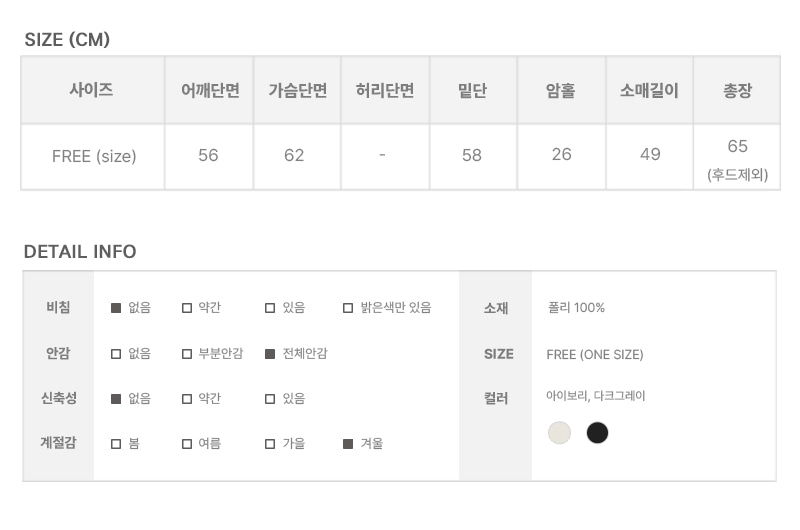
Task: Select the 가을 season checkbox
Action: coord(270,444)
